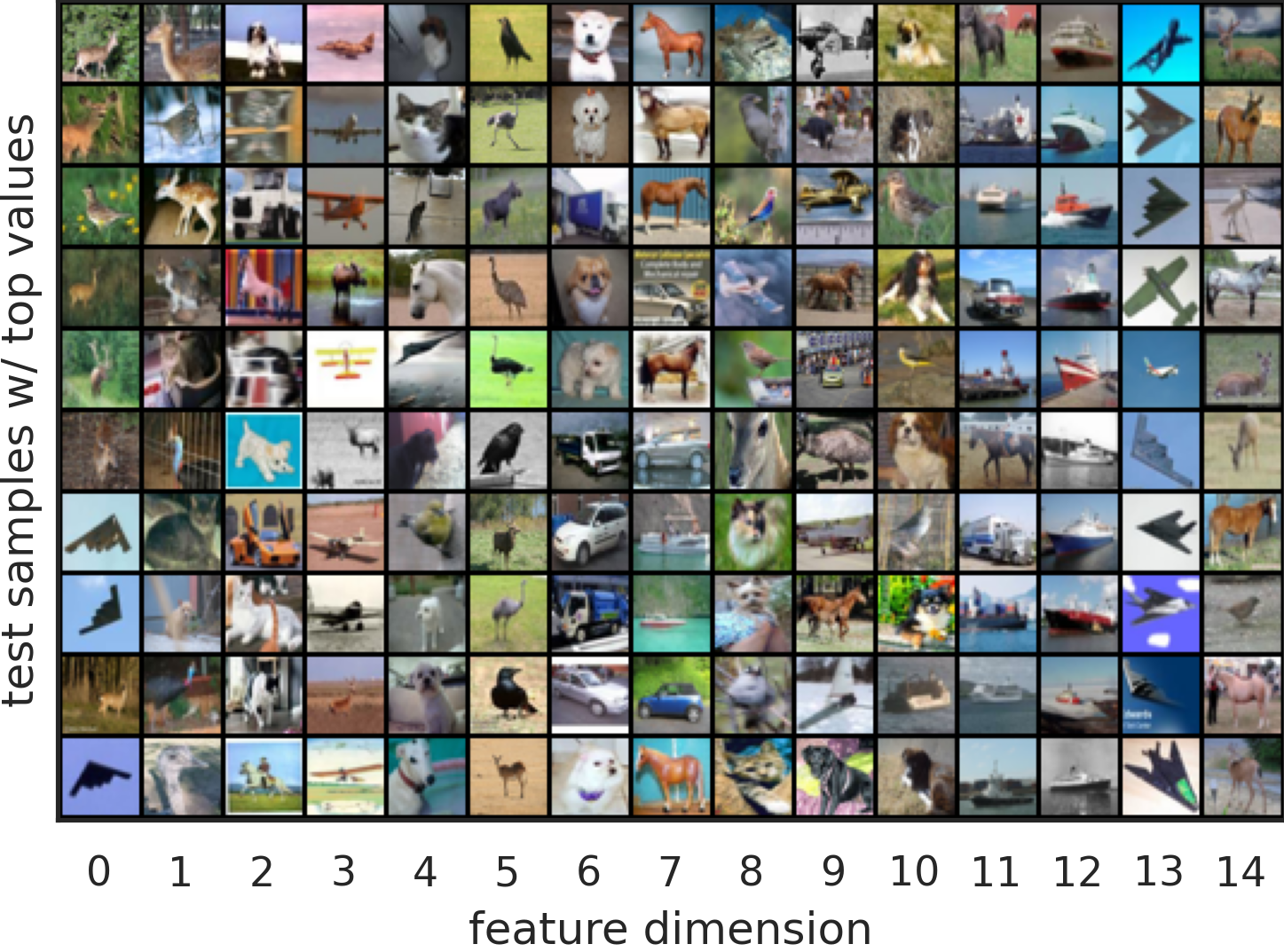Click the colorful blue-and-pink bird on a branch
This screenshot has height=952, width=1284.
pos(753,206)
